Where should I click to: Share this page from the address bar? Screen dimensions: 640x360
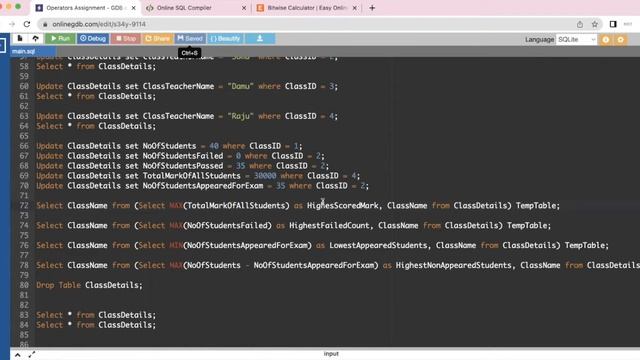[x=580, y=24]
